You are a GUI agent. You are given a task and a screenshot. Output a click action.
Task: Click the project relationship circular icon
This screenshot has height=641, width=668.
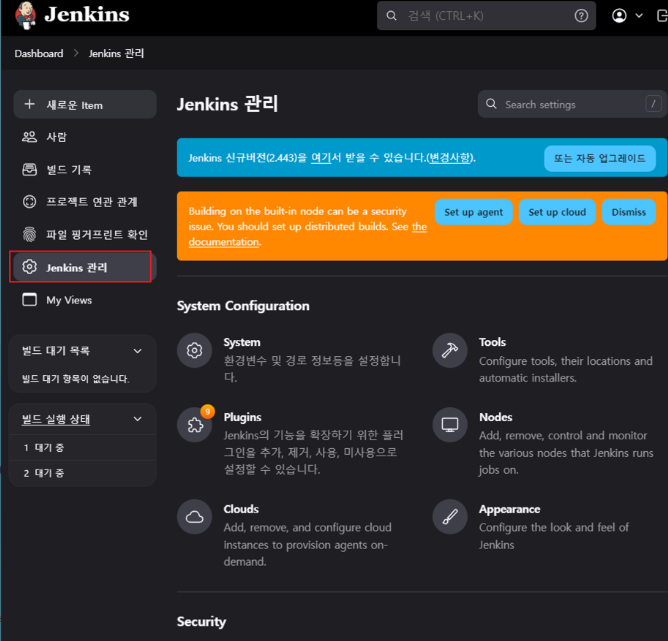click(x=29, y=201)
